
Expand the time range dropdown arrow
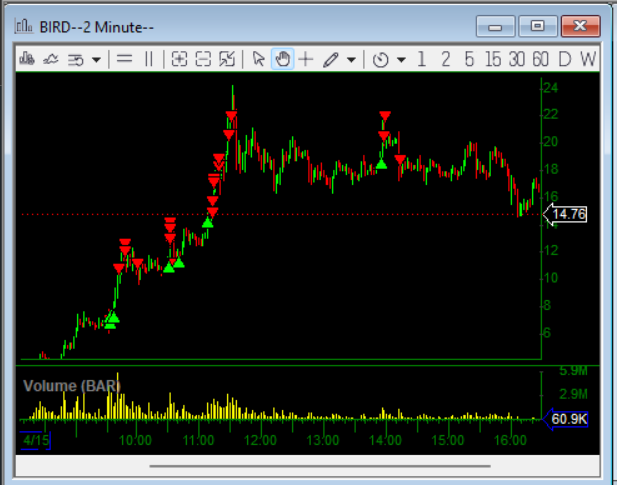[x=401, y=60]
